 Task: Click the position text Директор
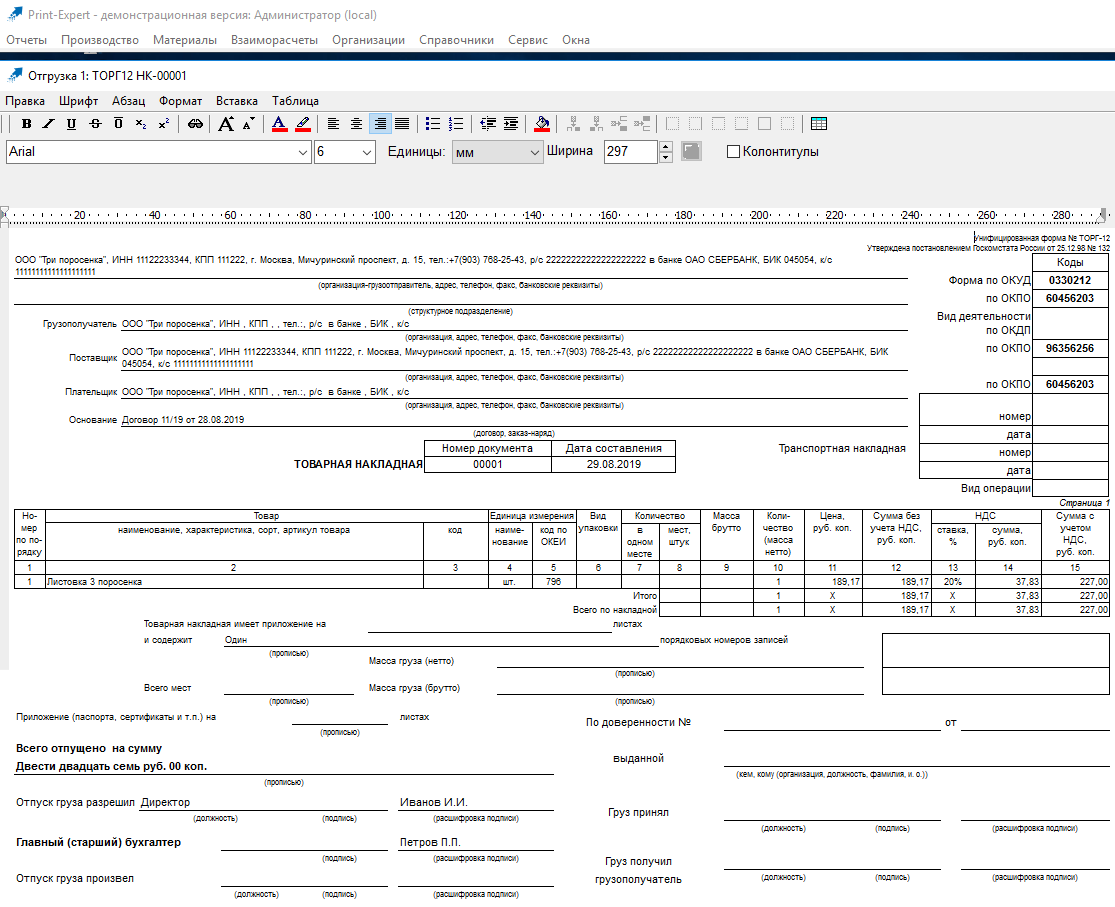pos(166,802)
